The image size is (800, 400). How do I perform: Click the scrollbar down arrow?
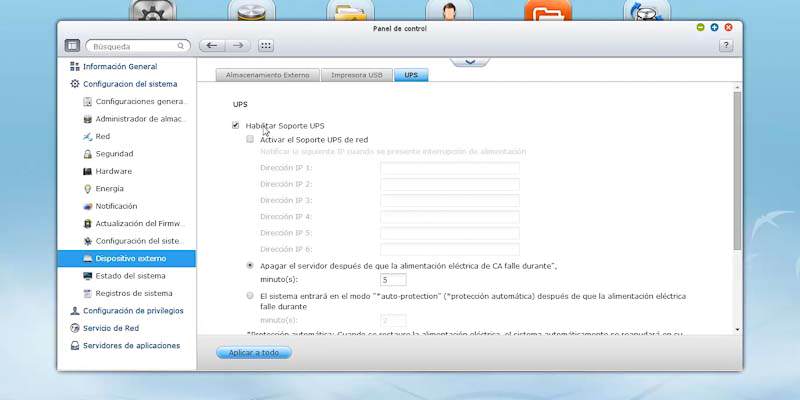tap(737, 330)
